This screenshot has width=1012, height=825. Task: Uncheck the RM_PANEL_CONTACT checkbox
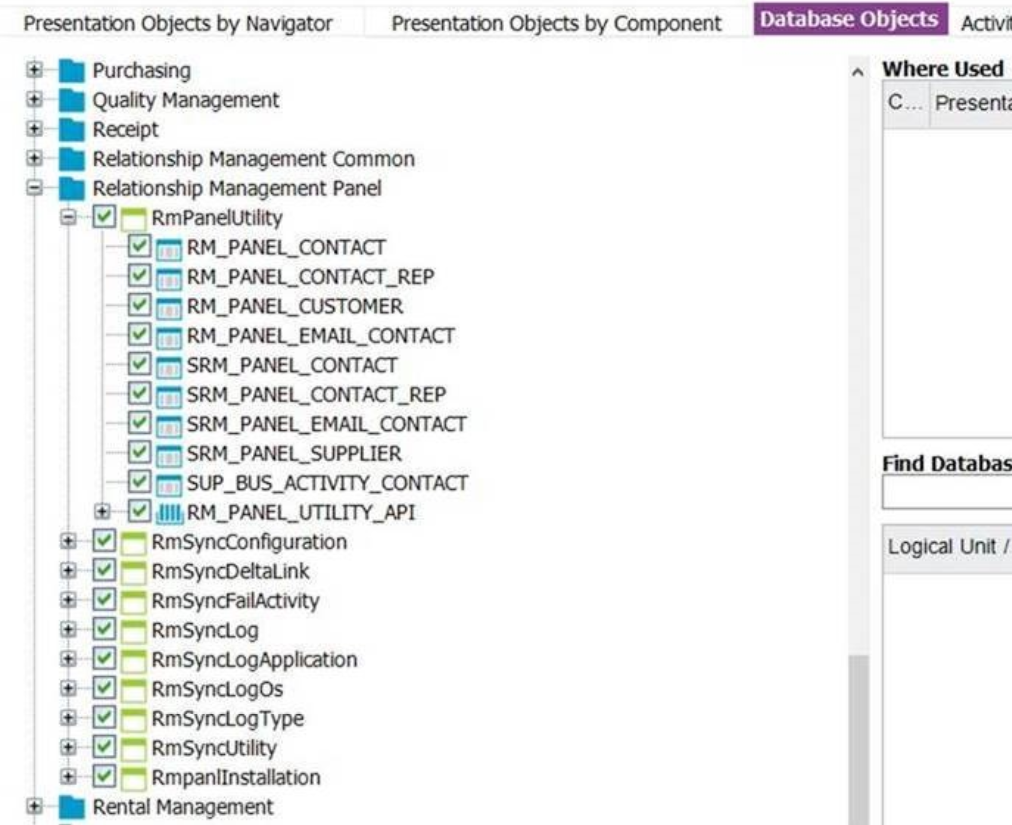(139, 246)
